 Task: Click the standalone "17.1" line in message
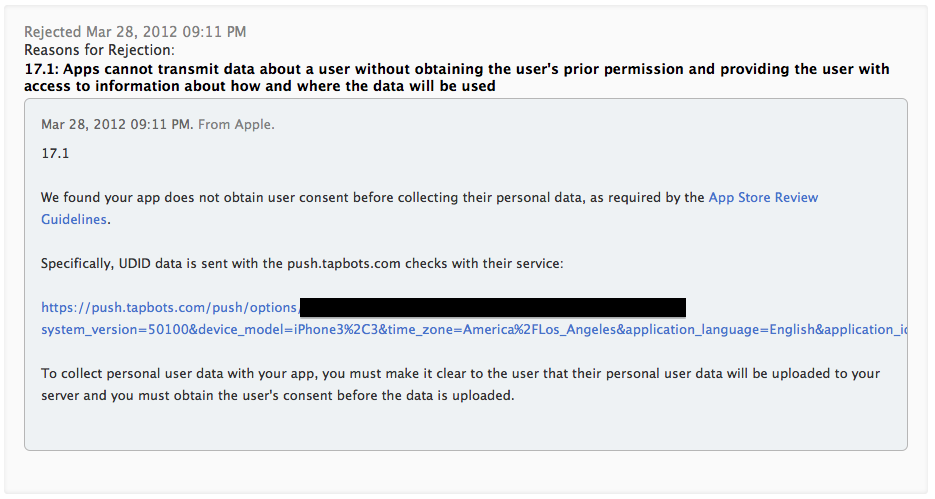tap(54, 154)
